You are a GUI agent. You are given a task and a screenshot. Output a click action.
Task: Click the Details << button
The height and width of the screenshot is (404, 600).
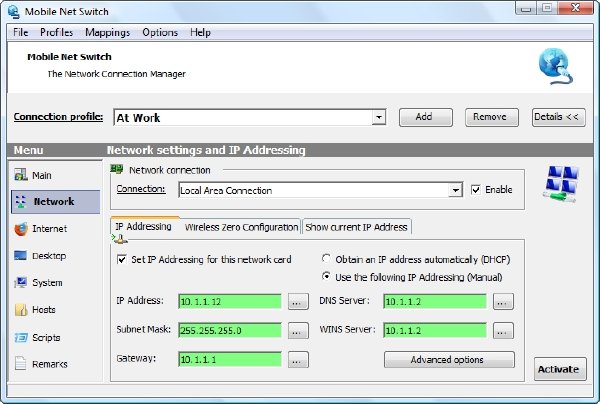tap(558, 117)
